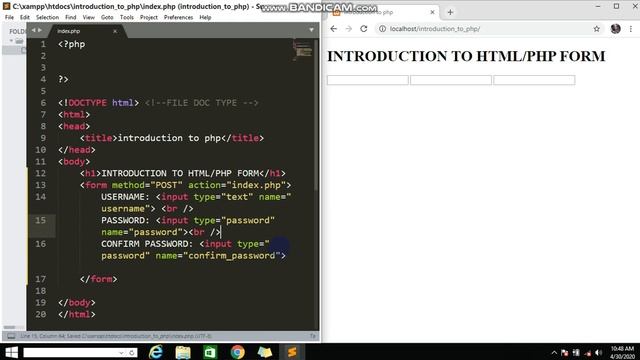Maximize the Chrome window

click(616, 6)
